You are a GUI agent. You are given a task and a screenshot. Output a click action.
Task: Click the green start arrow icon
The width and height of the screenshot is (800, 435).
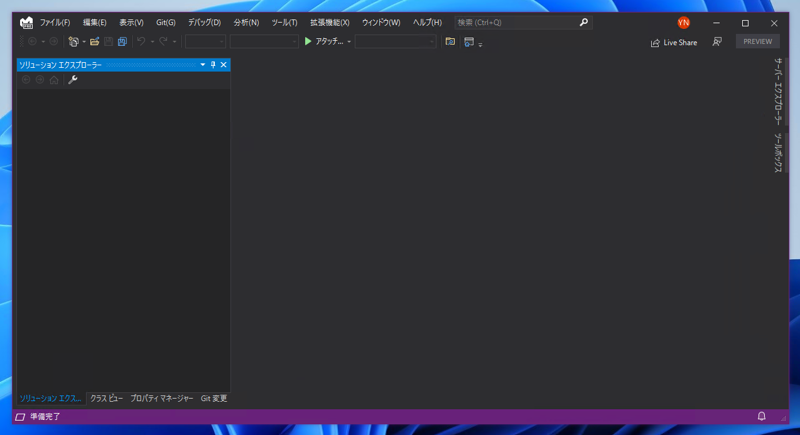tap(308, 41)
